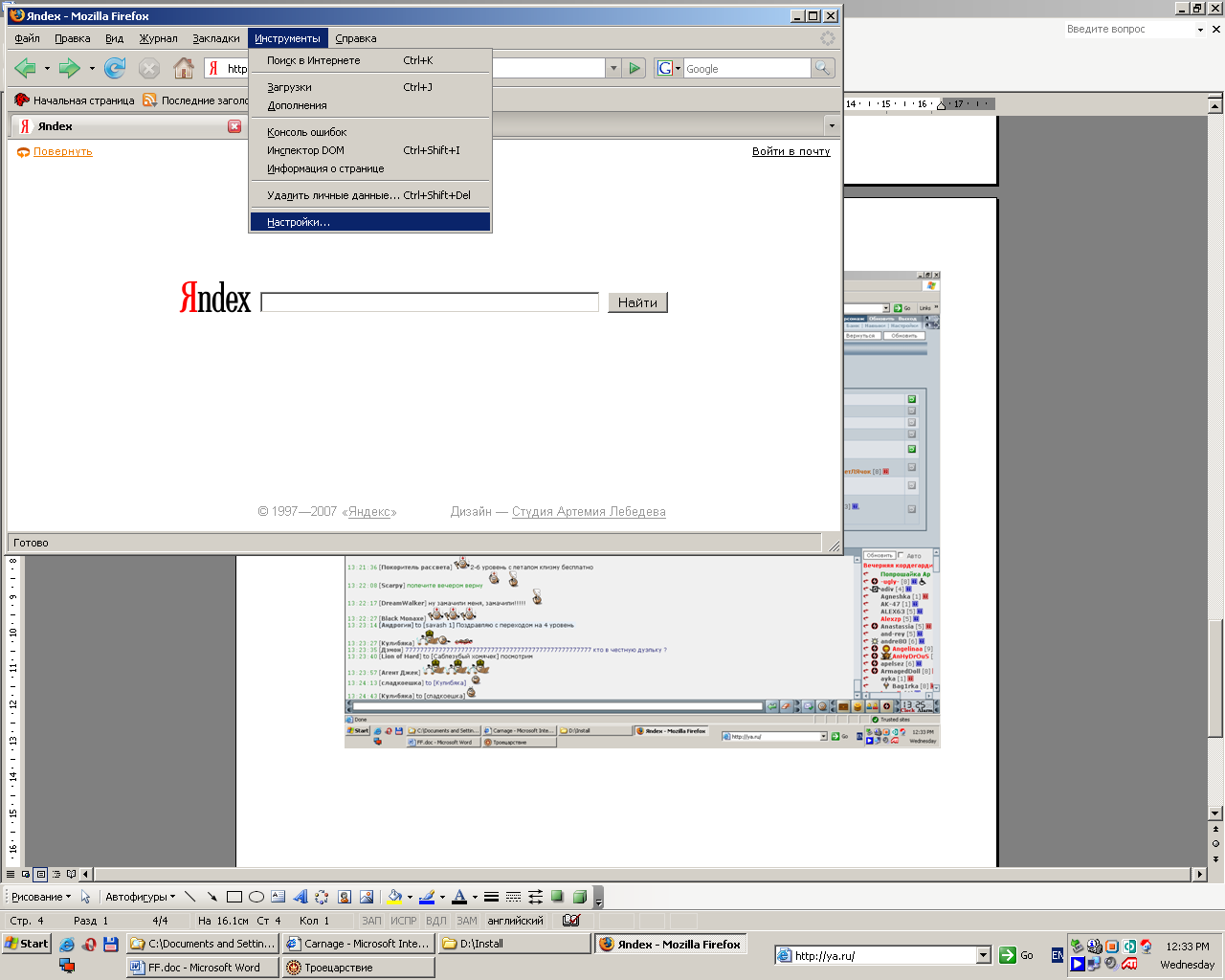
Task: Click the search magnifier icon
Action: [822, 68]
